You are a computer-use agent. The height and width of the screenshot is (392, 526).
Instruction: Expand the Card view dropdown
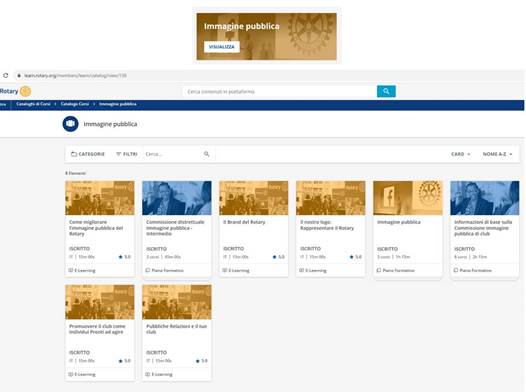point(461,154)
